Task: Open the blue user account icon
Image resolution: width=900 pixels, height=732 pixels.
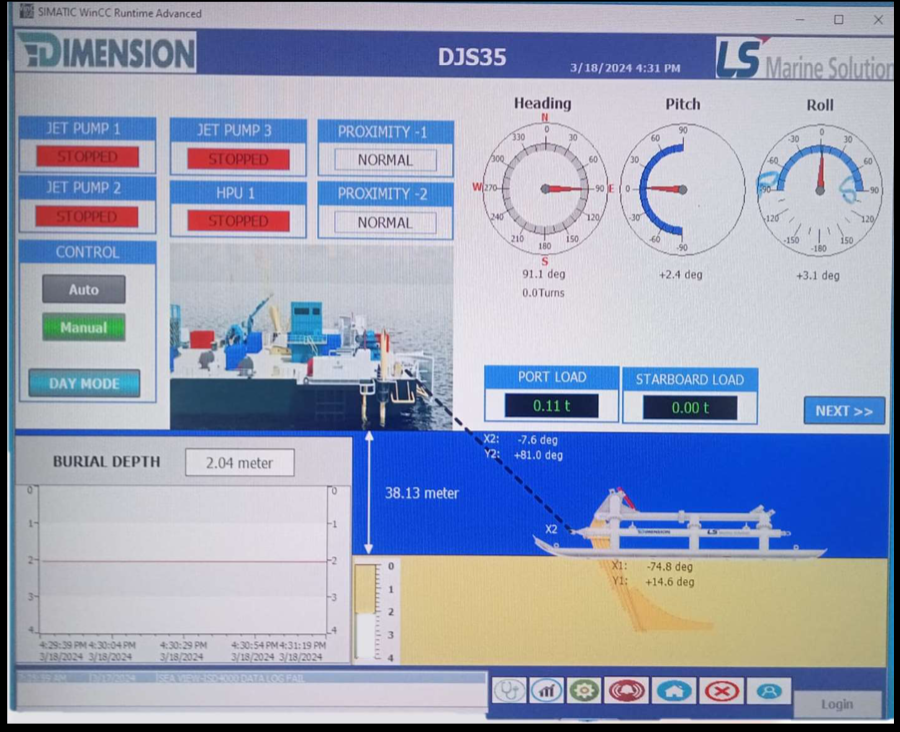Action: [x=768, y=690]
